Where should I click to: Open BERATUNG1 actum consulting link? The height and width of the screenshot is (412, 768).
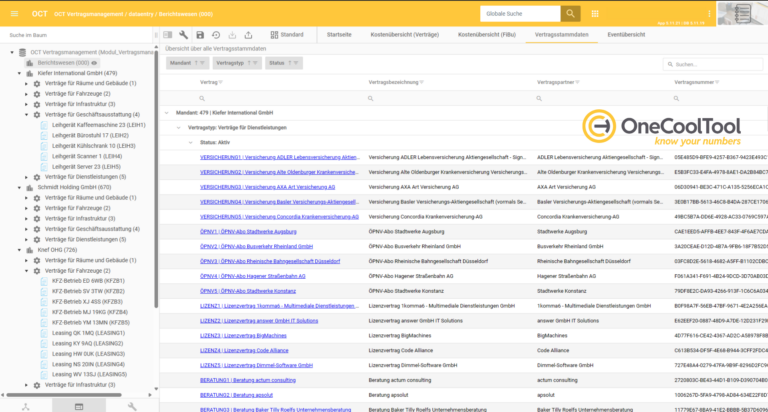point(248,380)
